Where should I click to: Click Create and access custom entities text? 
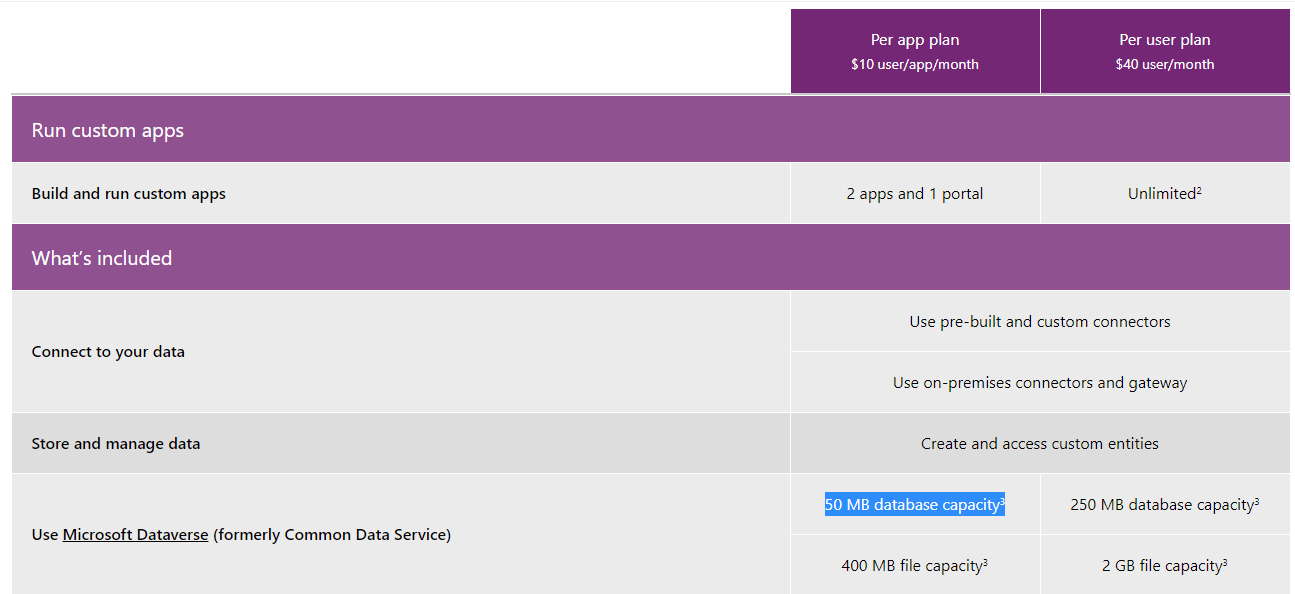pyautogui.click(x=1040, y=444)
